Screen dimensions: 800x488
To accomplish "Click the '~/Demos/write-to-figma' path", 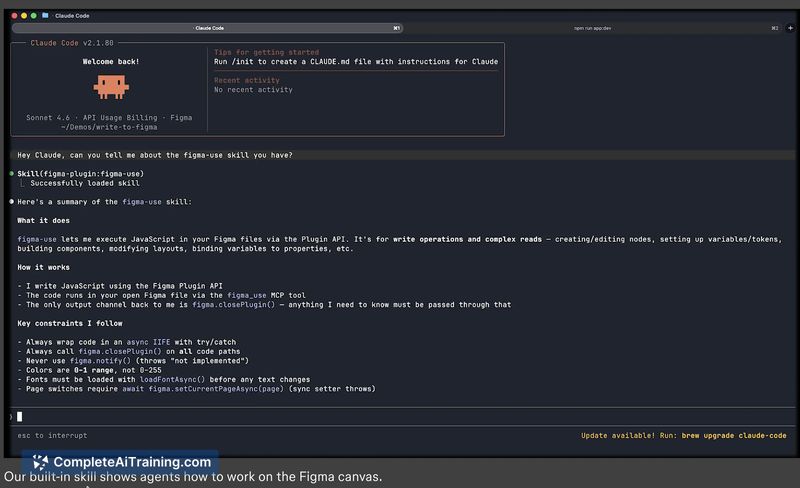I will tap(109, 127).
